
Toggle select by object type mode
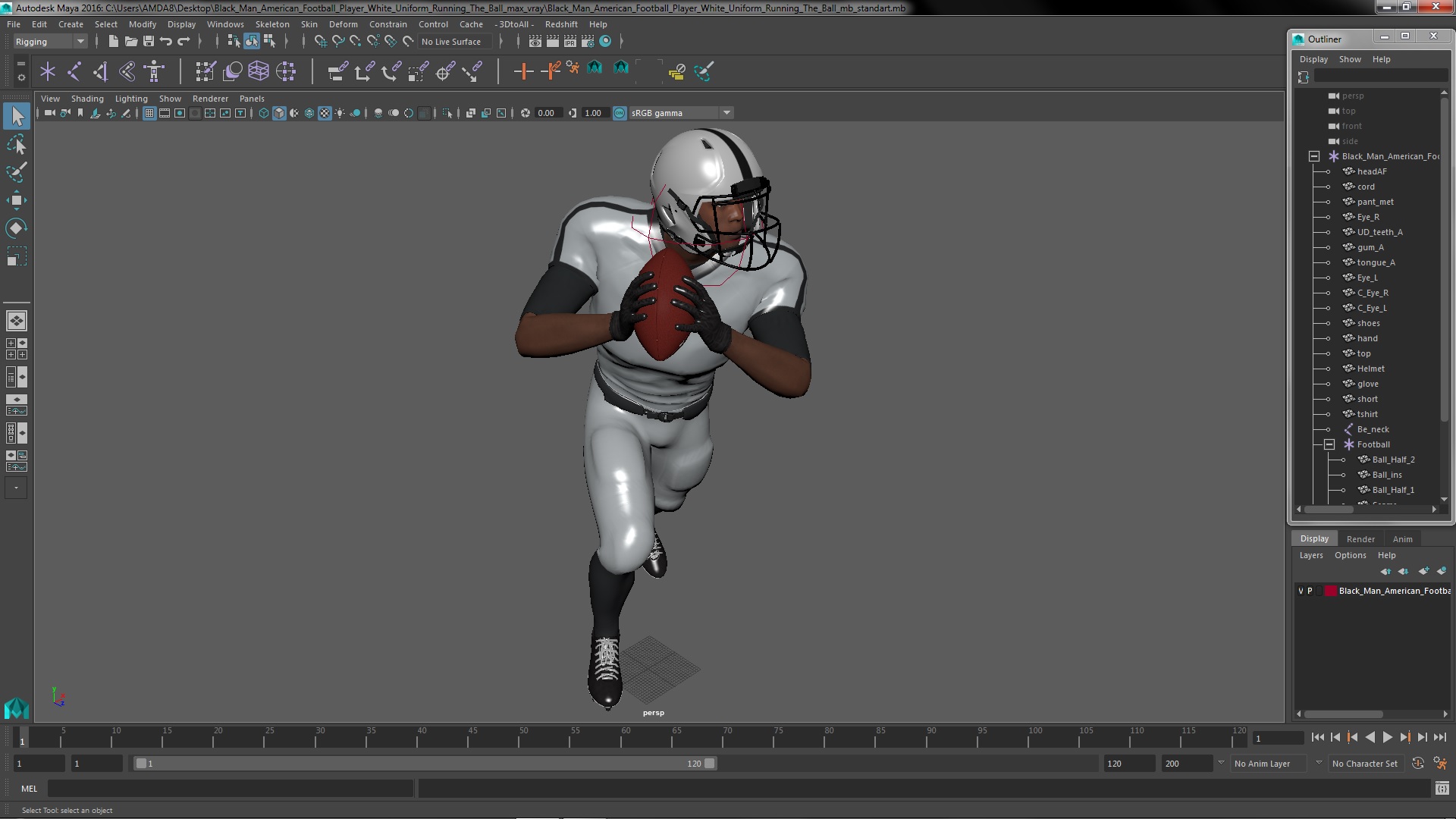pyautogui.click(x=251, y=41)
